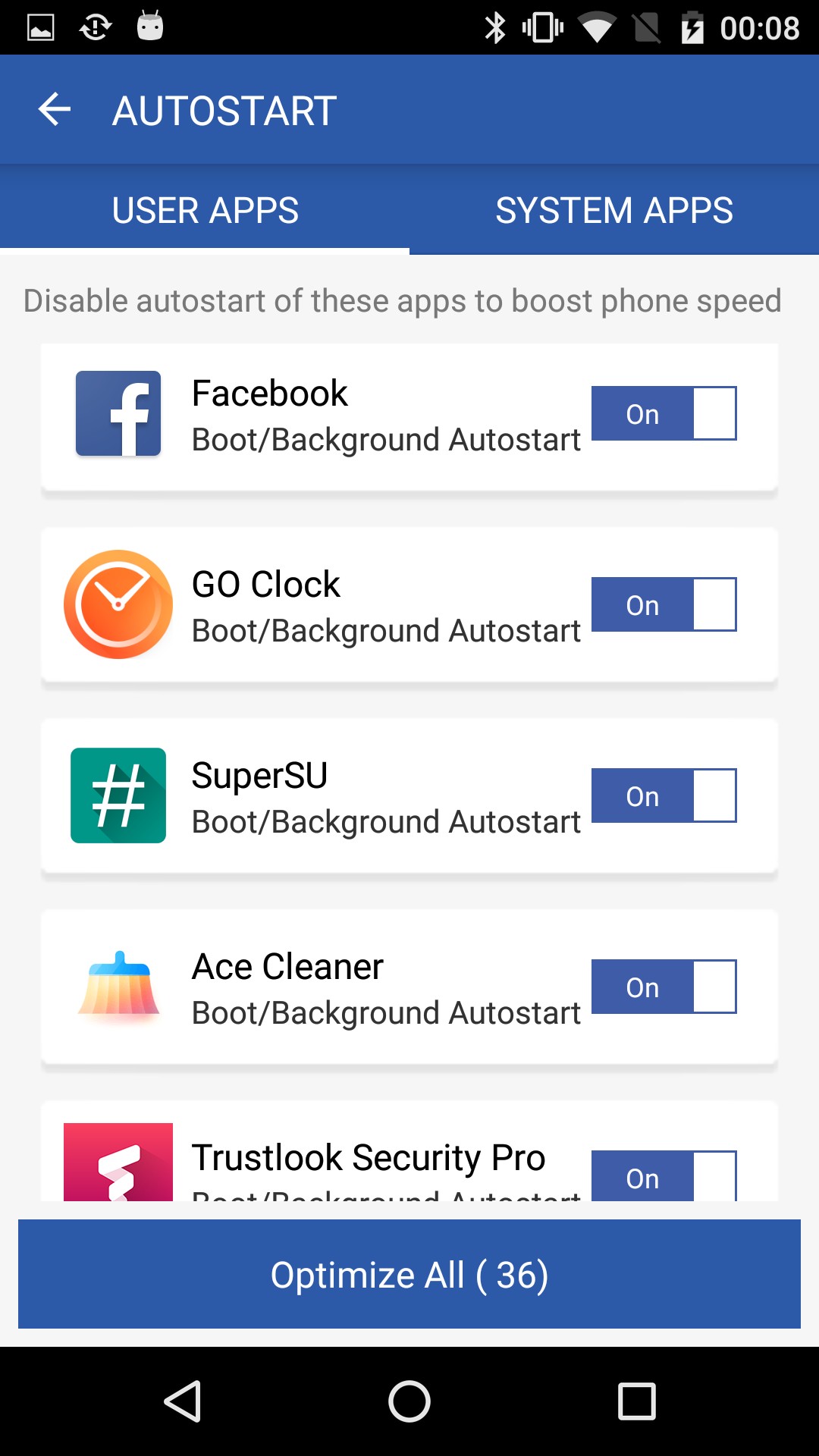Turn off Facebook autostart toggle

[664, 413]
